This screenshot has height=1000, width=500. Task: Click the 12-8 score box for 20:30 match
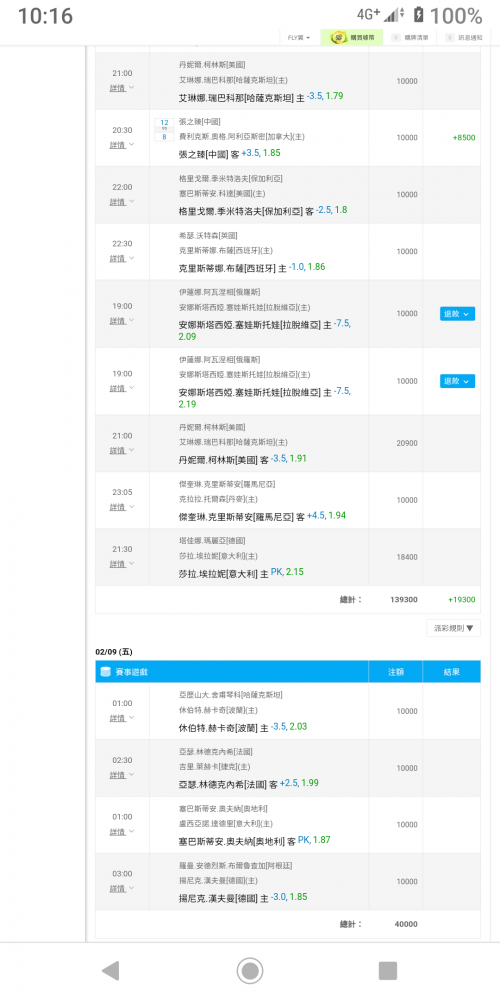pos(164,129)
